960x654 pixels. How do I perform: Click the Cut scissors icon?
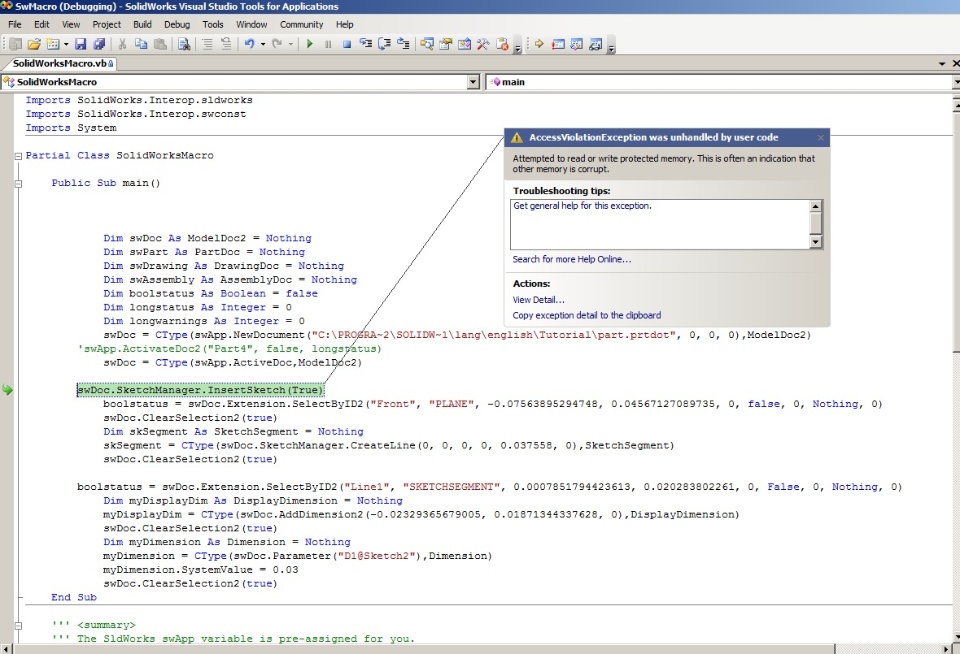(122, 44)
